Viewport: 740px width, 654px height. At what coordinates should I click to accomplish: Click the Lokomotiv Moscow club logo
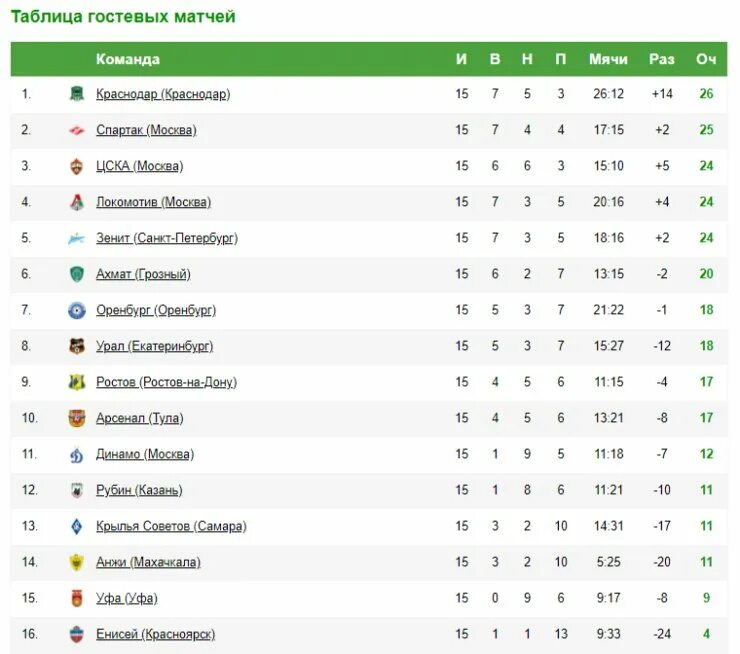point(77,202)
